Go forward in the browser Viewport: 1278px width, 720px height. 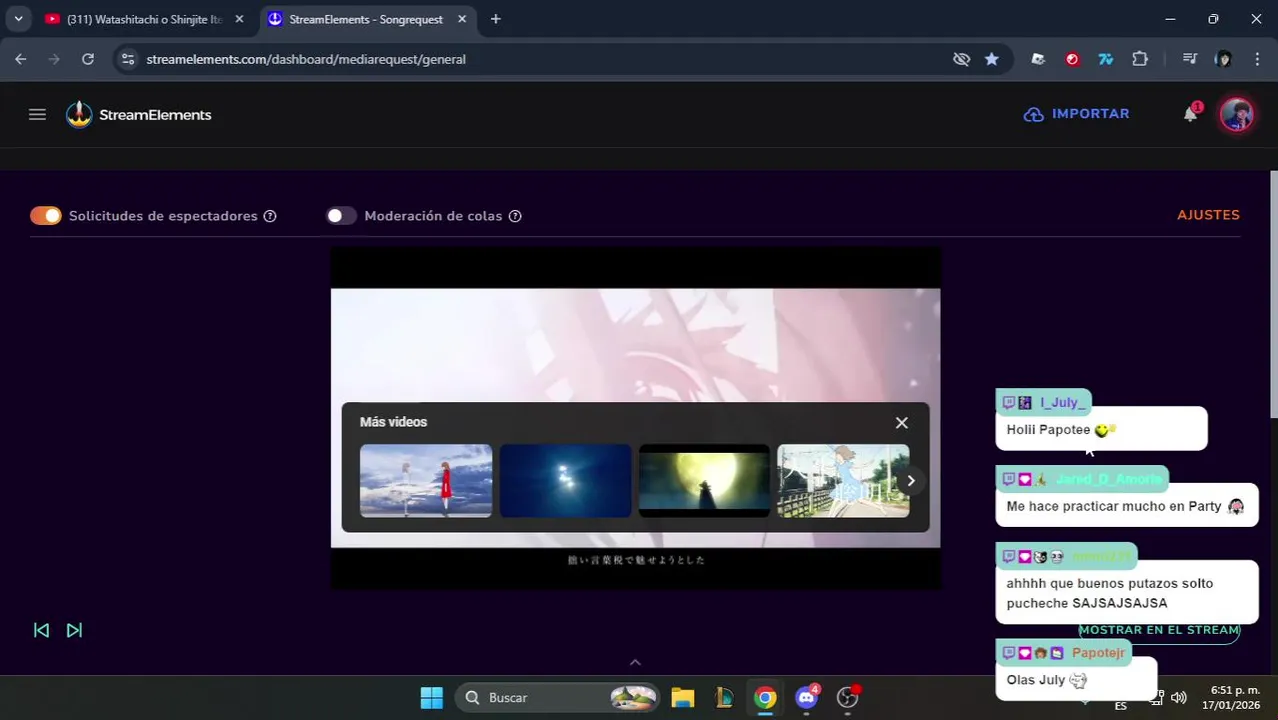coord(54,59)
